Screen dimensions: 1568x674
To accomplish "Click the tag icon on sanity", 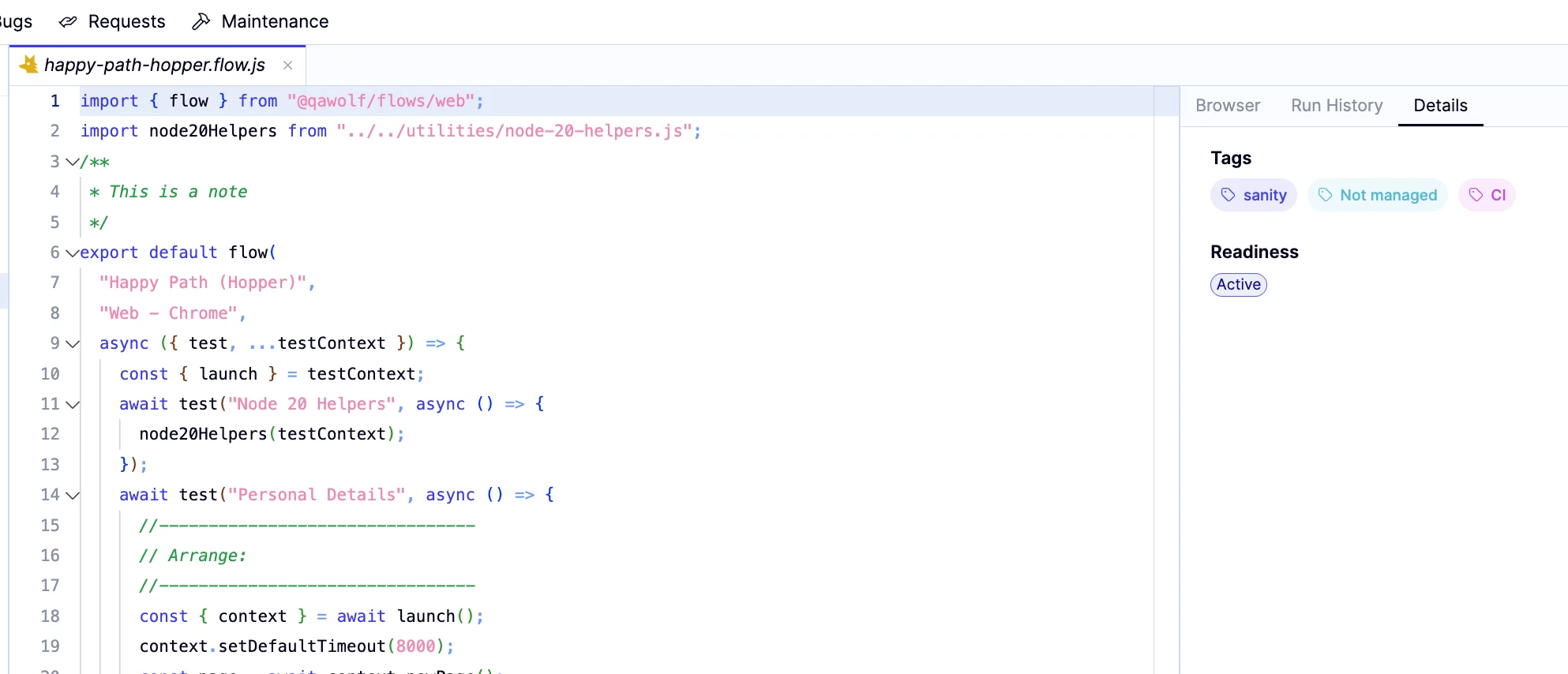I will [x=1229, y=195].
